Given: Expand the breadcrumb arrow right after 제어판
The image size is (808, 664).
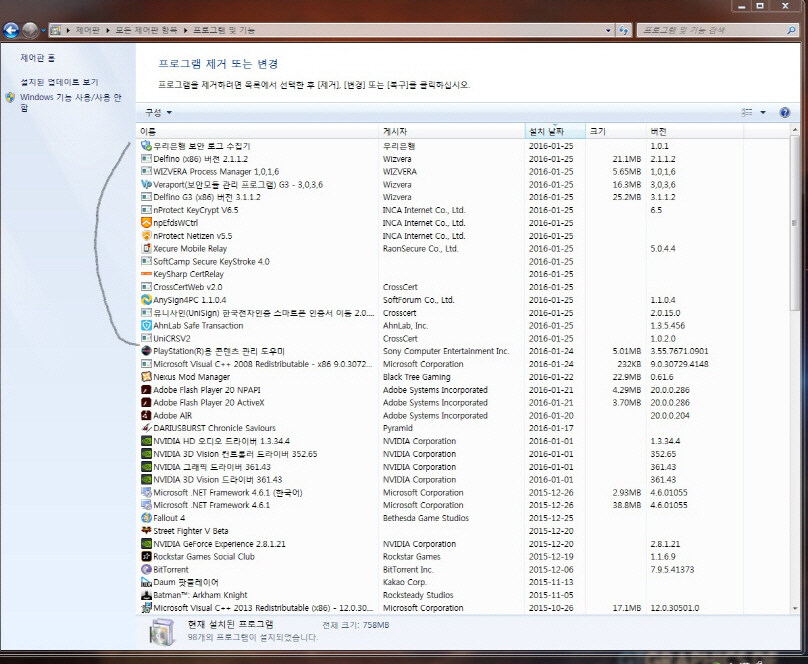Looking at the screenshot, I should click(108, 30).
